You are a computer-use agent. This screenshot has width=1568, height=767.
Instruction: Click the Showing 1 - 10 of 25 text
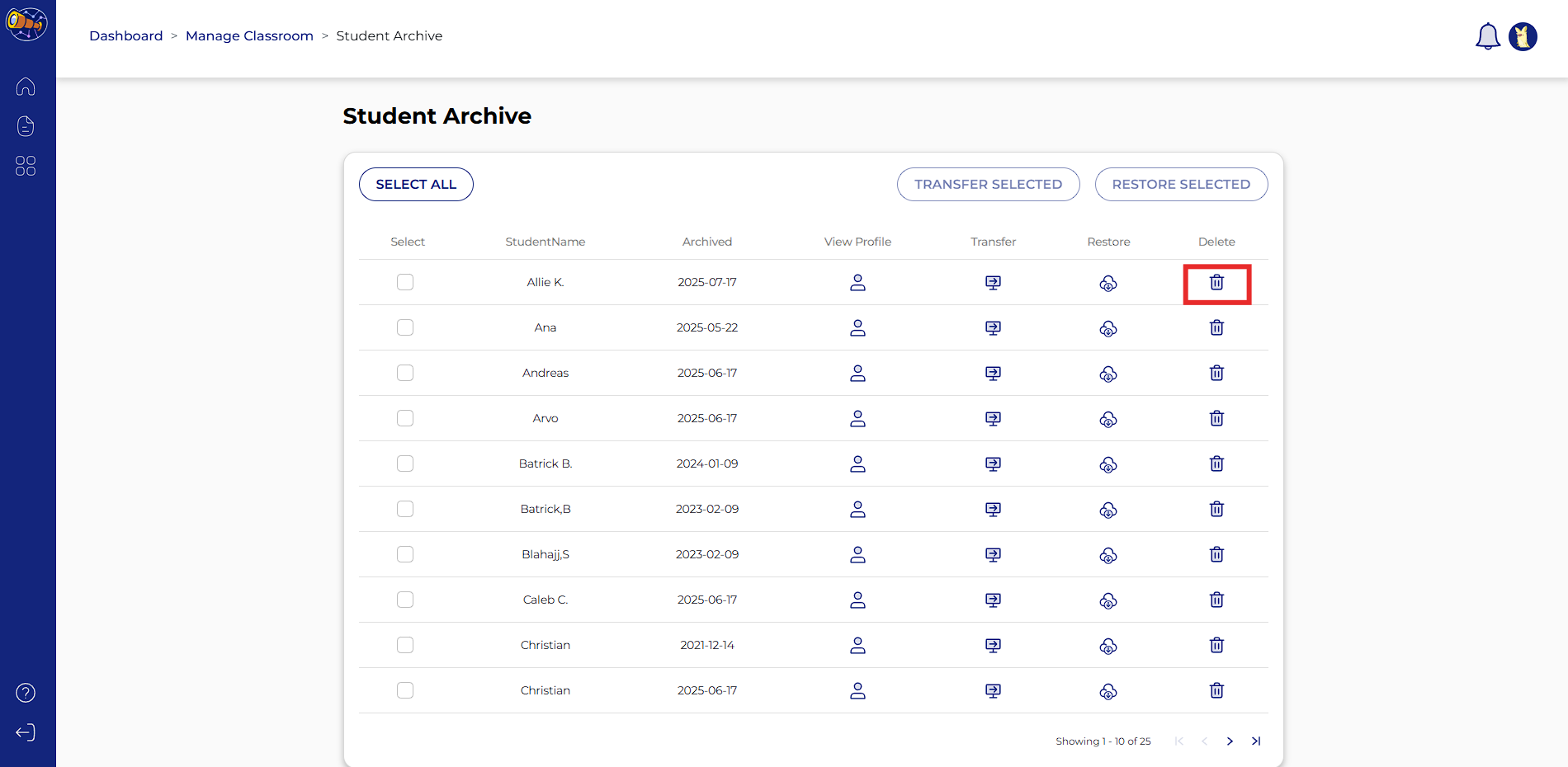[x=1103, y=741]
